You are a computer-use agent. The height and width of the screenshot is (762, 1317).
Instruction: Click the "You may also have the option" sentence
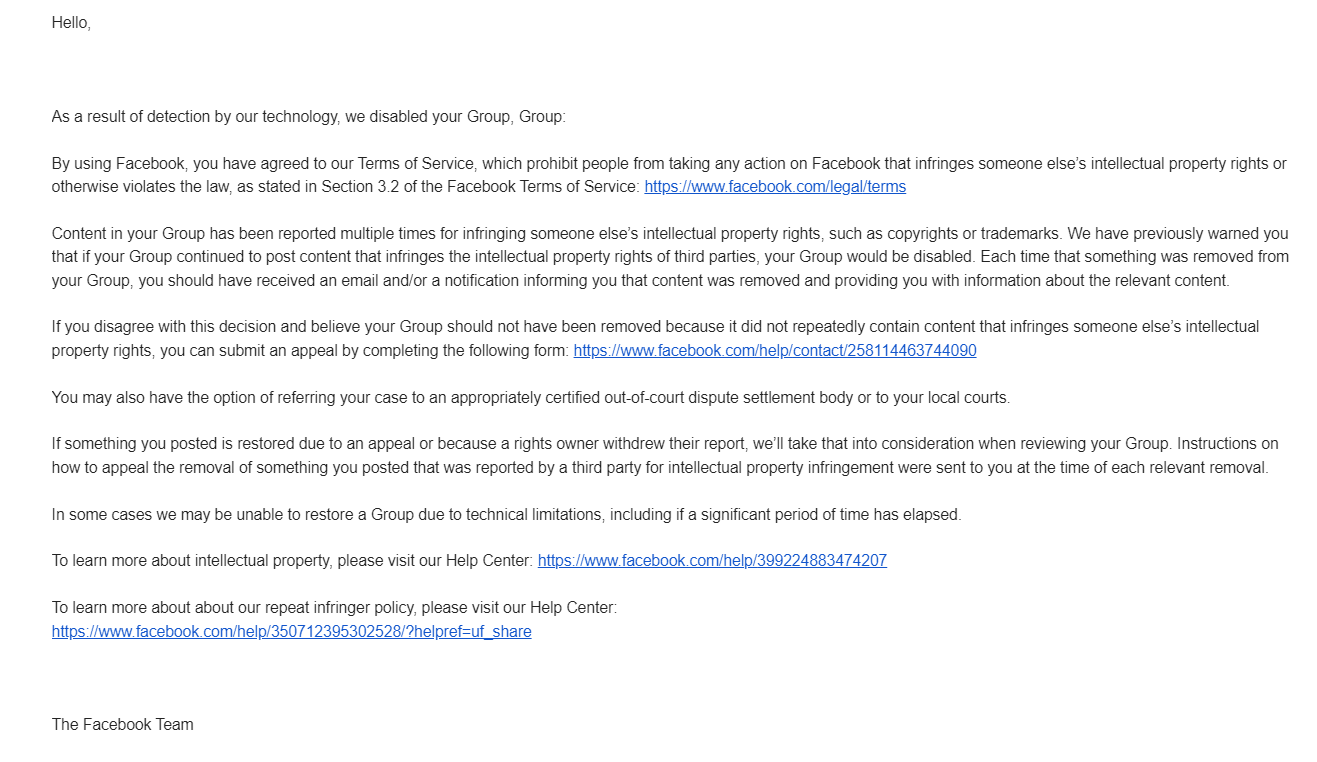pos(531,398)
